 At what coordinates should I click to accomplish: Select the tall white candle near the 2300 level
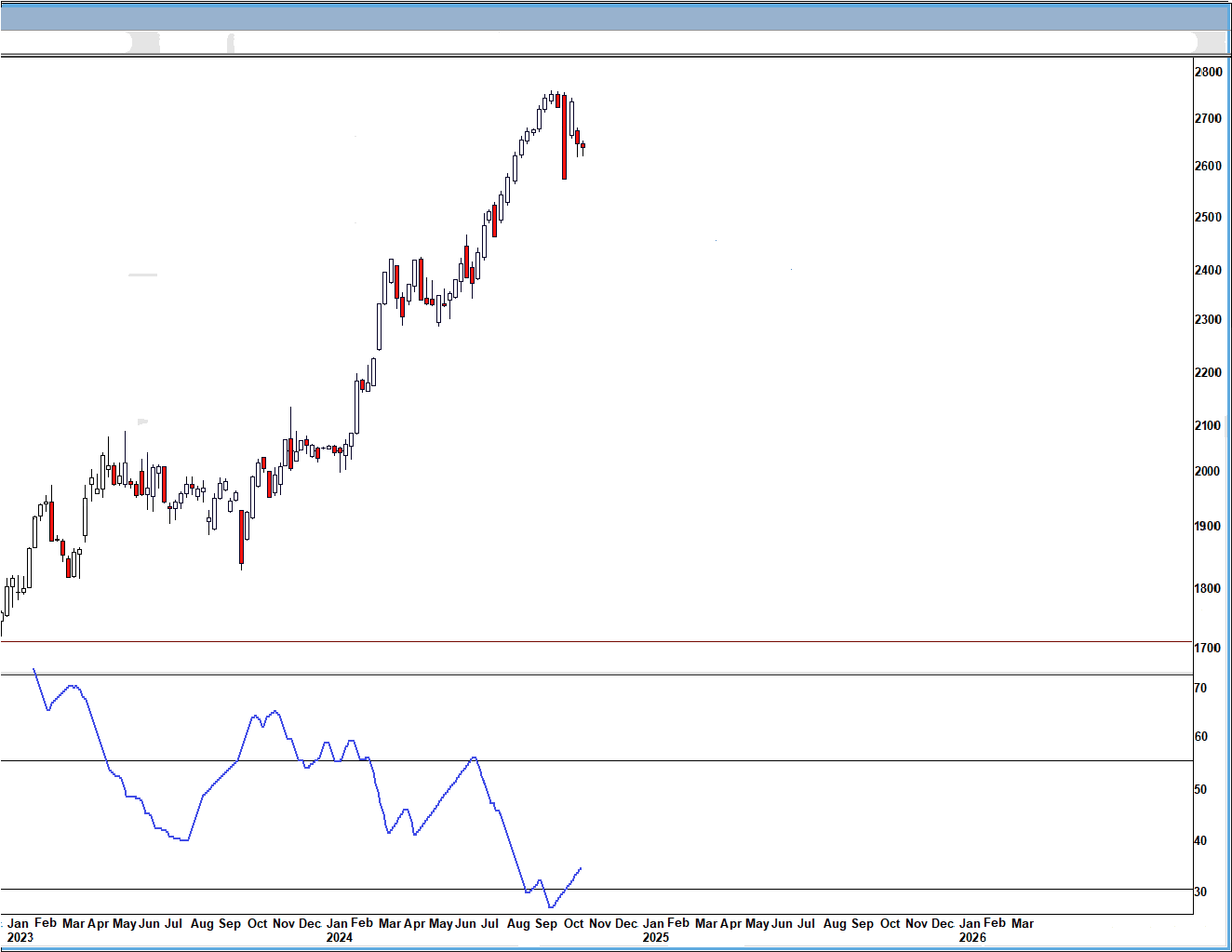[x=380, y=326]
